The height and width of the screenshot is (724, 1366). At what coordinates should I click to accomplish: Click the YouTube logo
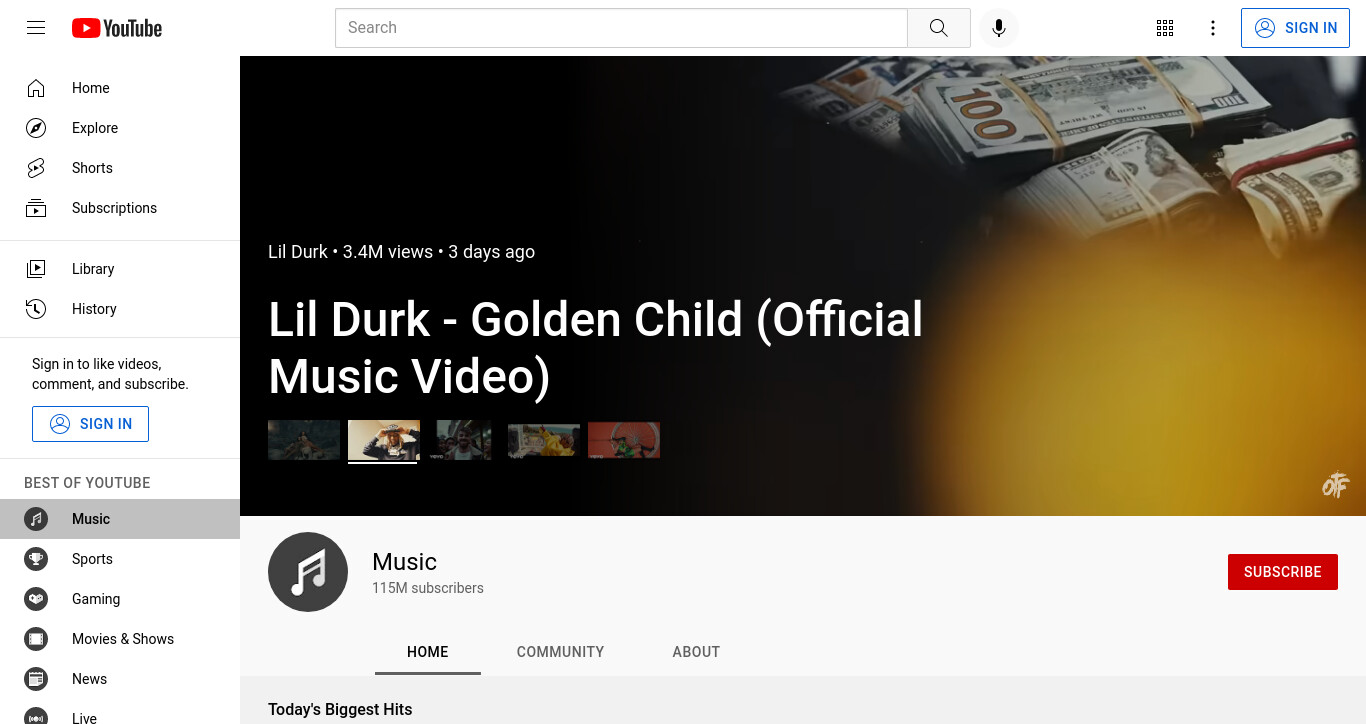(x=117, y=28)
